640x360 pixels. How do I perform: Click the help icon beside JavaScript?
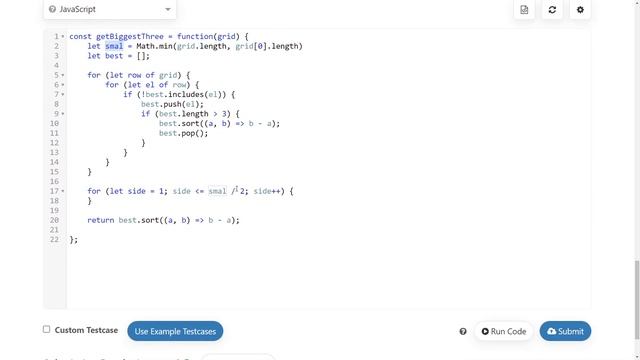click(x=52, y=9)
